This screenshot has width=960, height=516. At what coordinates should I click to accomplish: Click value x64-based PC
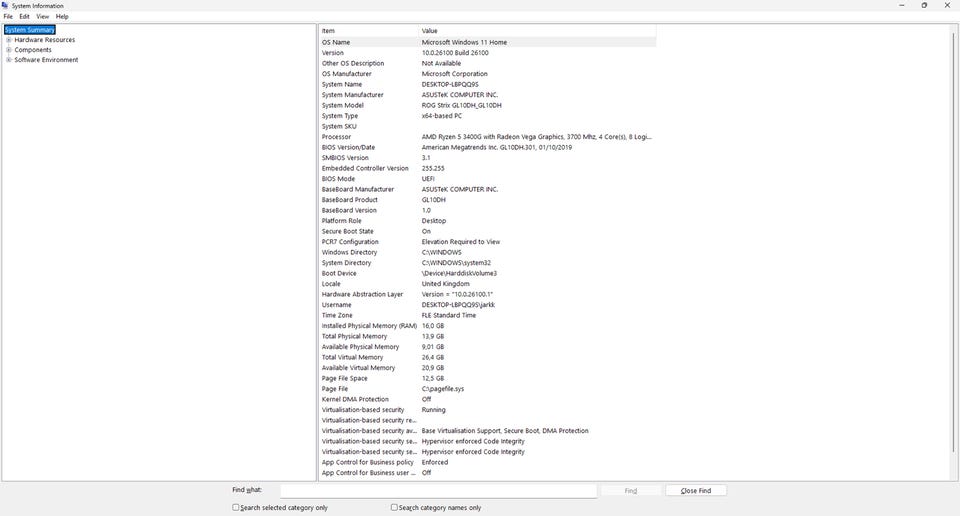[x=441, y=116]
